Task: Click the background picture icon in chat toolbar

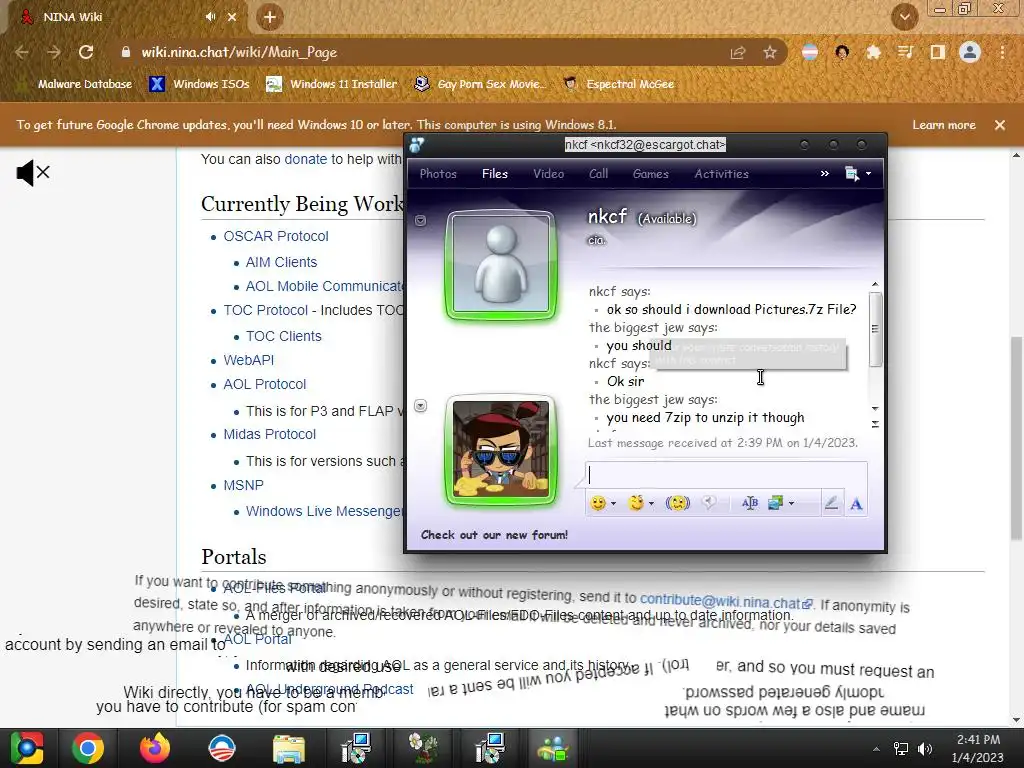Action: (775, 503)
